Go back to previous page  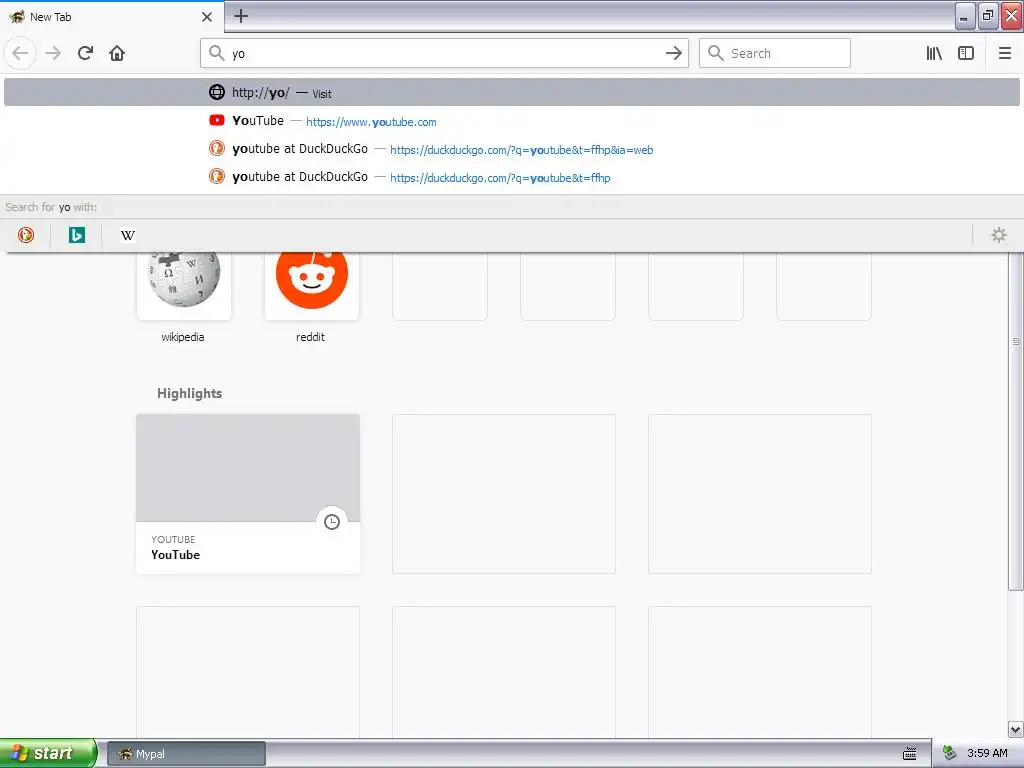(x=20, y=53)
